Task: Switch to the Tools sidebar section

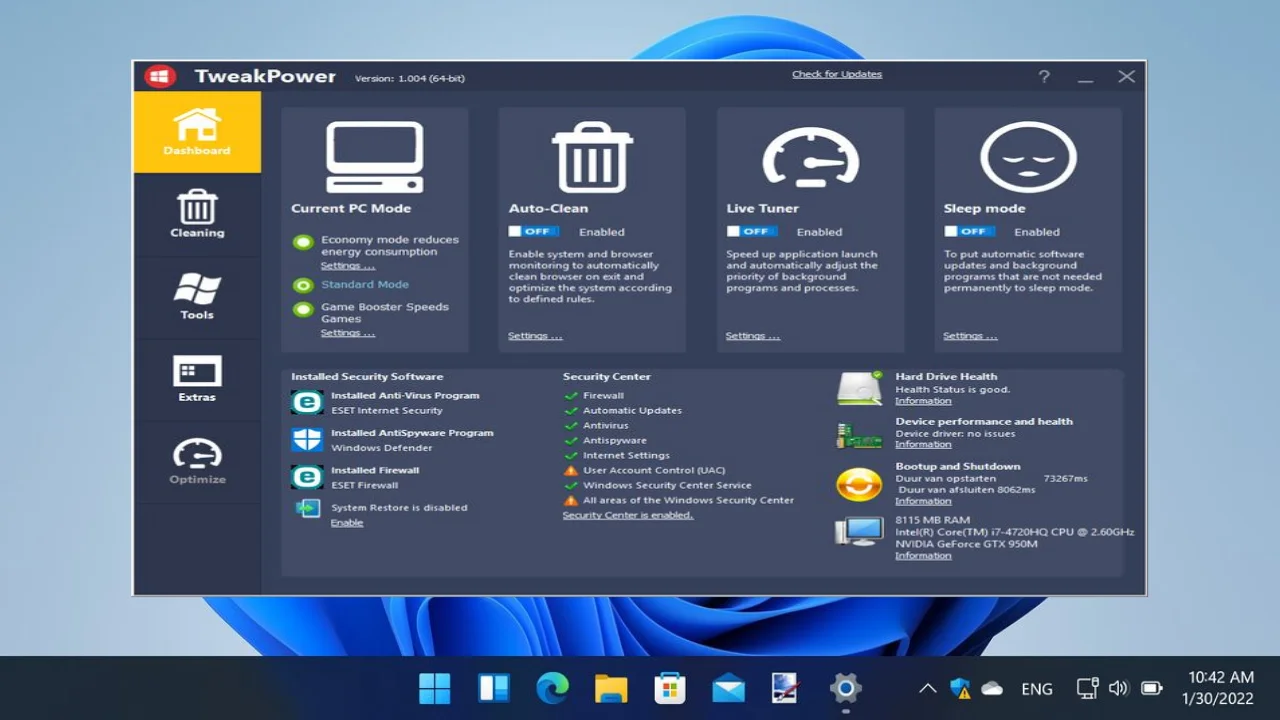Action: pyautogui.click(x=197, y=296)
